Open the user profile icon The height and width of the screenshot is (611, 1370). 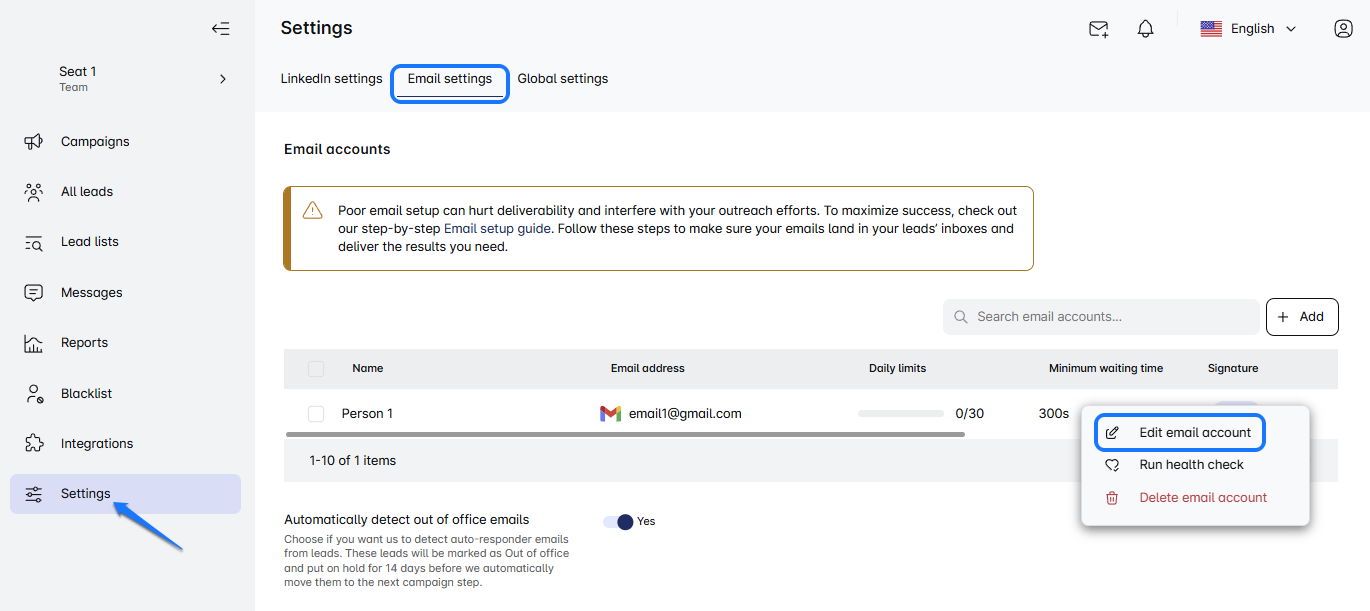(x=1343, y=29)
